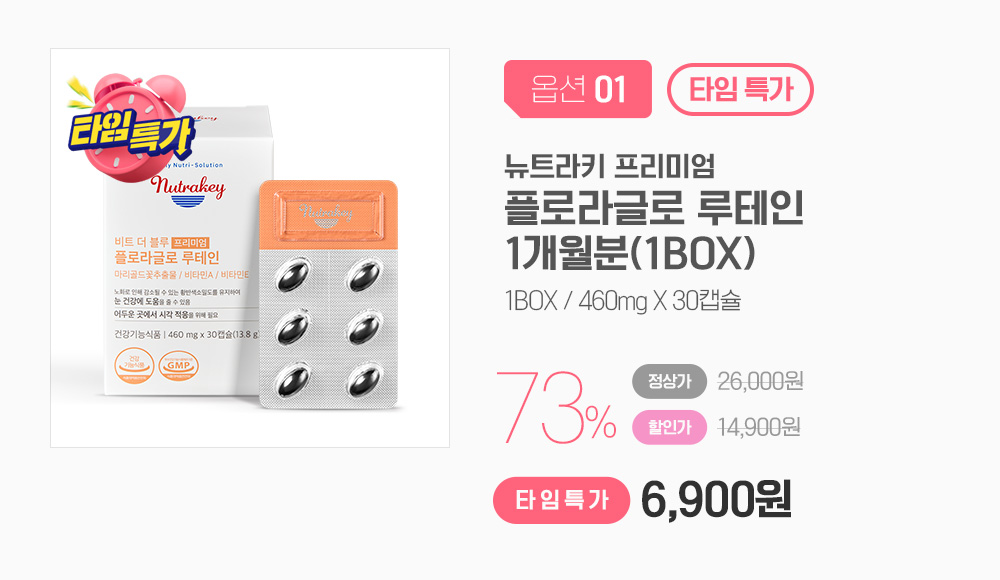Click the top-left capsule in blister pack

coord(293,274)
